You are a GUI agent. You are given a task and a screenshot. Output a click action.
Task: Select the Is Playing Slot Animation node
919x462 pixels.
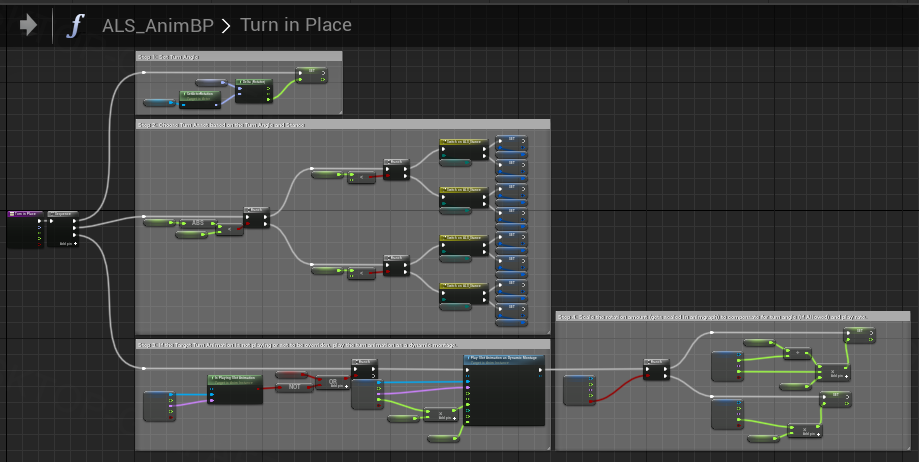[235, 380]
